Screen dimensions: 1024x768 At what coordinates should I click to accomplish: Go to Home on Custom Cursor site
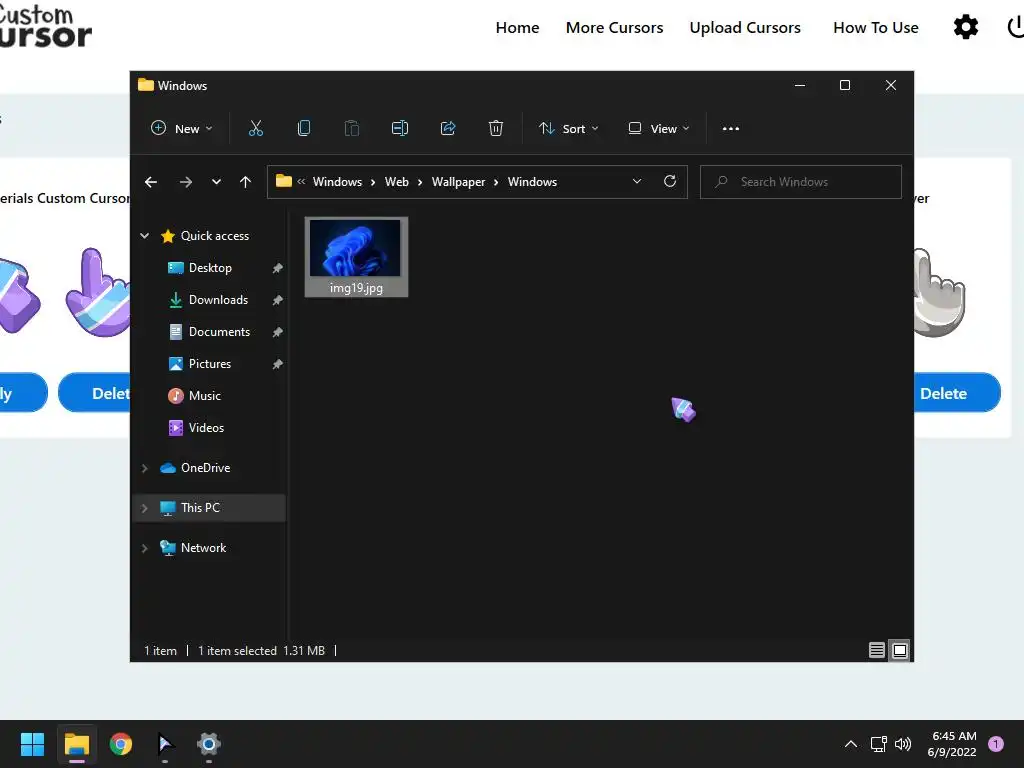click(x=517, y=27)
